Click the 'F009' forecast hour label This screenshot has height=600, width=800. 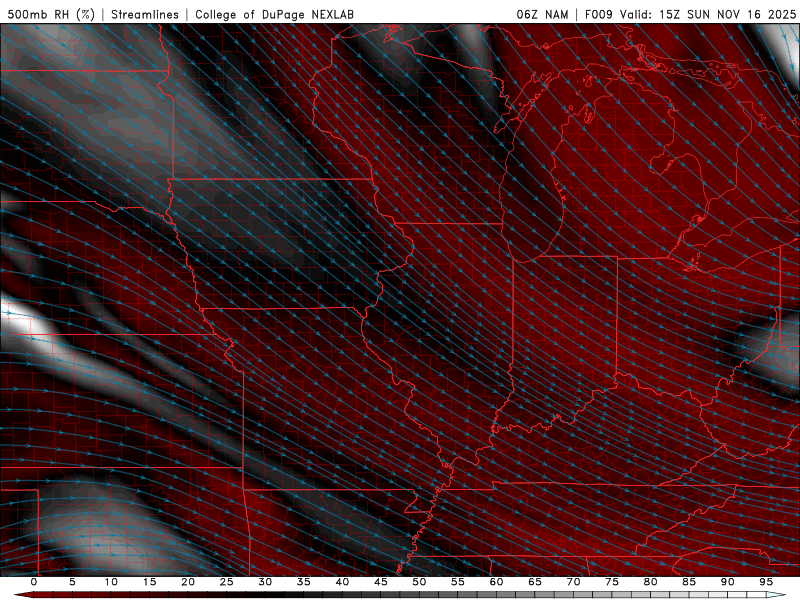click(x=598, y=14)
